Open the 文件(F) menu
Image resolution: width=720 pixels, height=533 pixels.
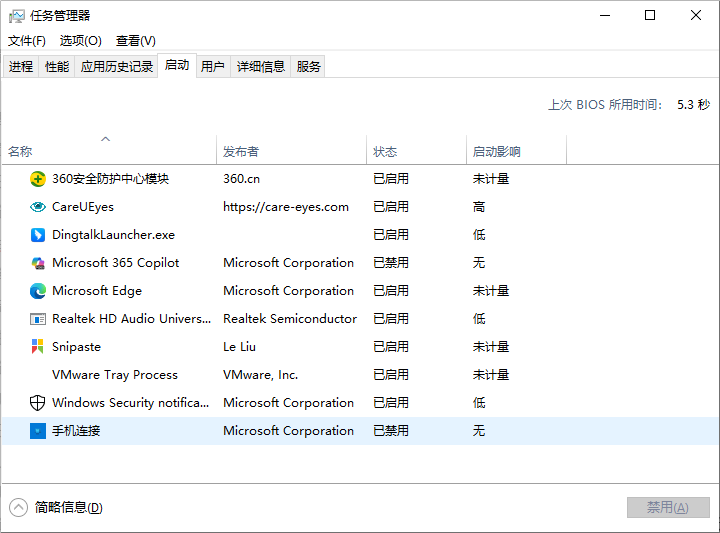(x=27, y=41)
